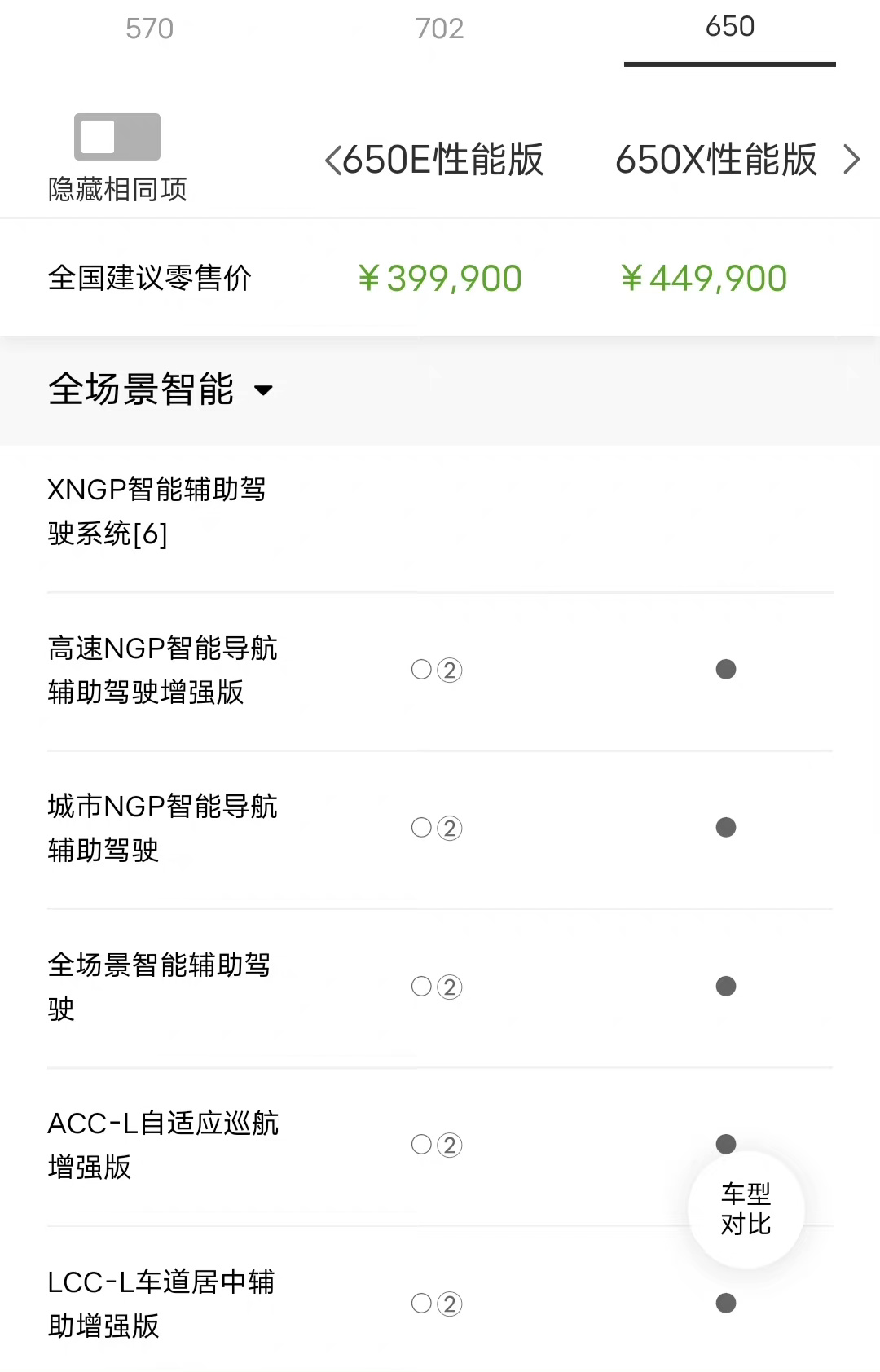The width and height of the screenshot is (880, 1372).
Task: Click filled dot for 高速NGP增强版 row
Action: coord(725,670)
